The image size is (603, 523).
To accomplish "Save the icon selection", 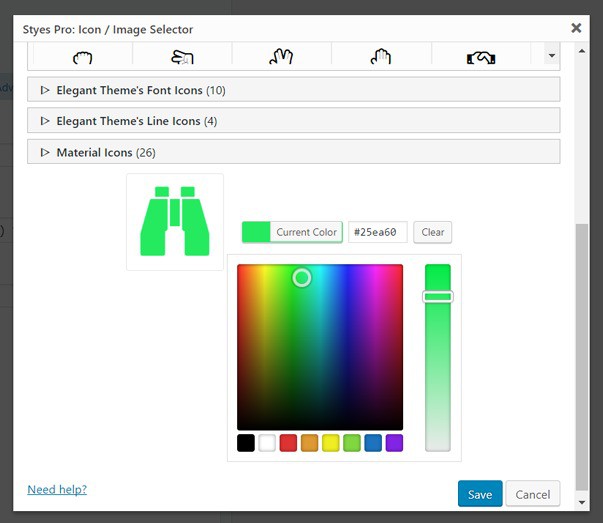I will pos(480,494).
